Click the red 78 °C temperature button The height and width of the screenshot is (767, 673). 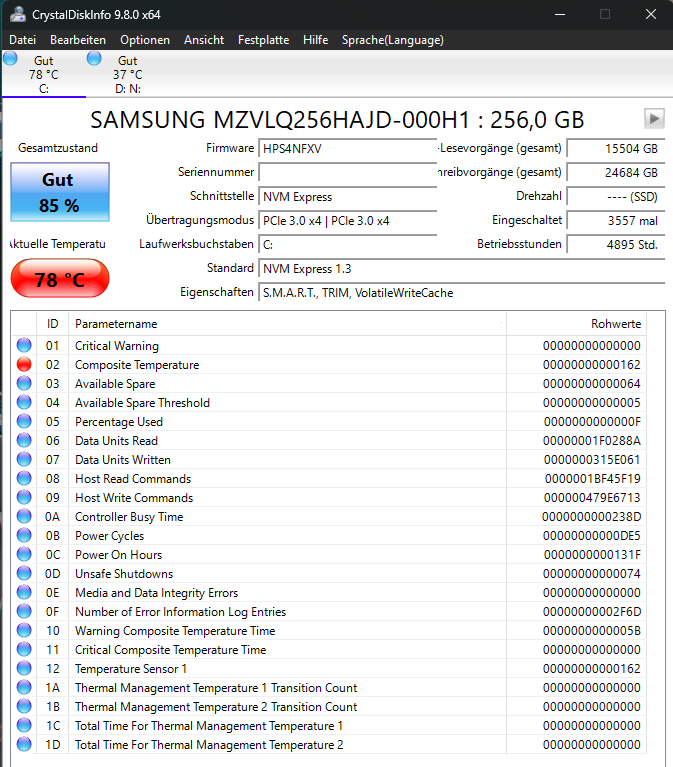click(x=60, y=279)
